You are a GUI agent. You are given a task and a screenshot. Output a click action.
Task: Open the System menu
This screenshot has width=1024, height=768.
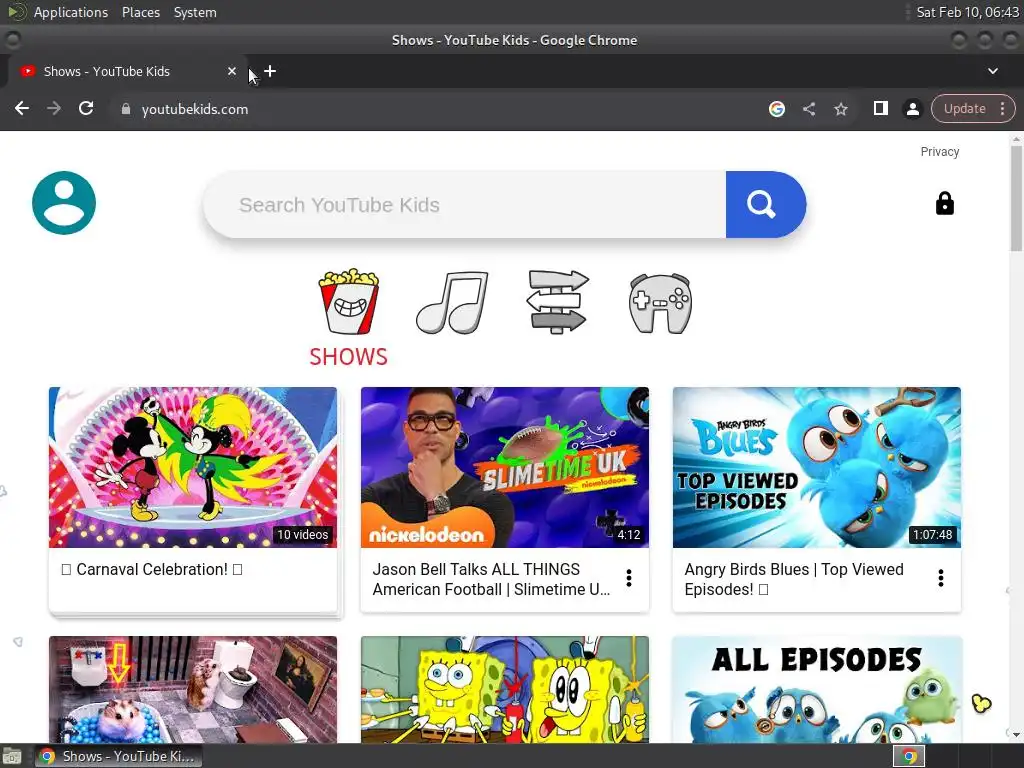coord(195,12)
